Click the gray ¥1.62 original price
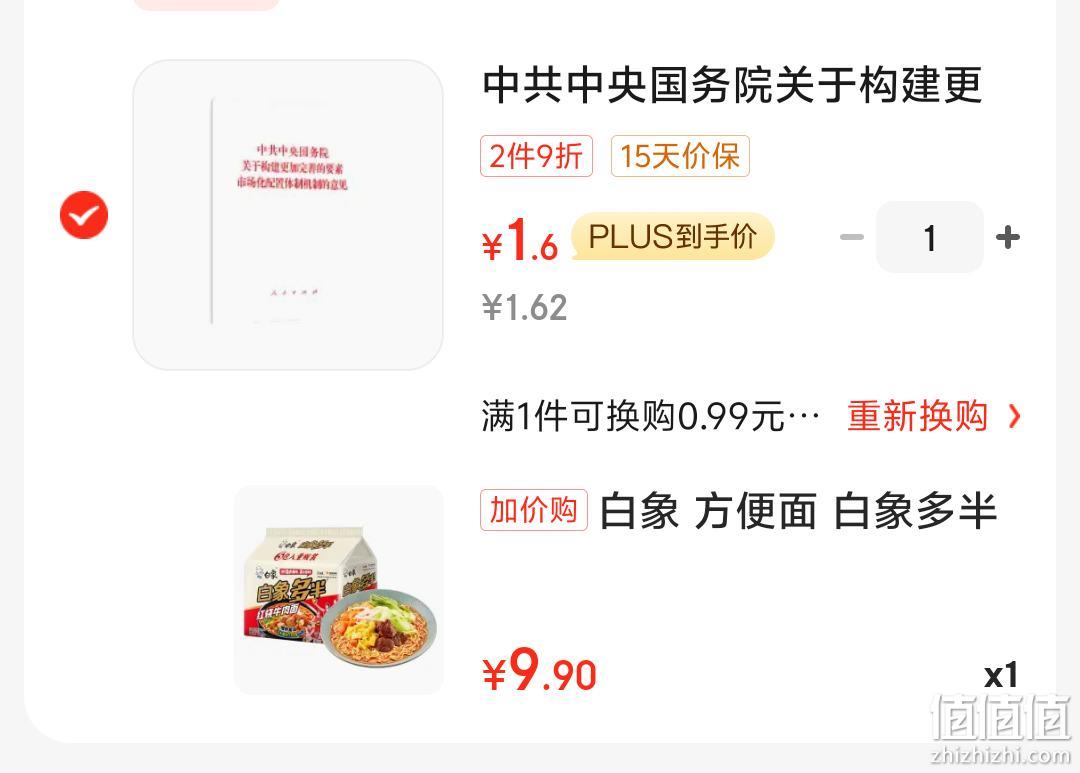Viewport: 1080px width, 773px height. point(525,307)
